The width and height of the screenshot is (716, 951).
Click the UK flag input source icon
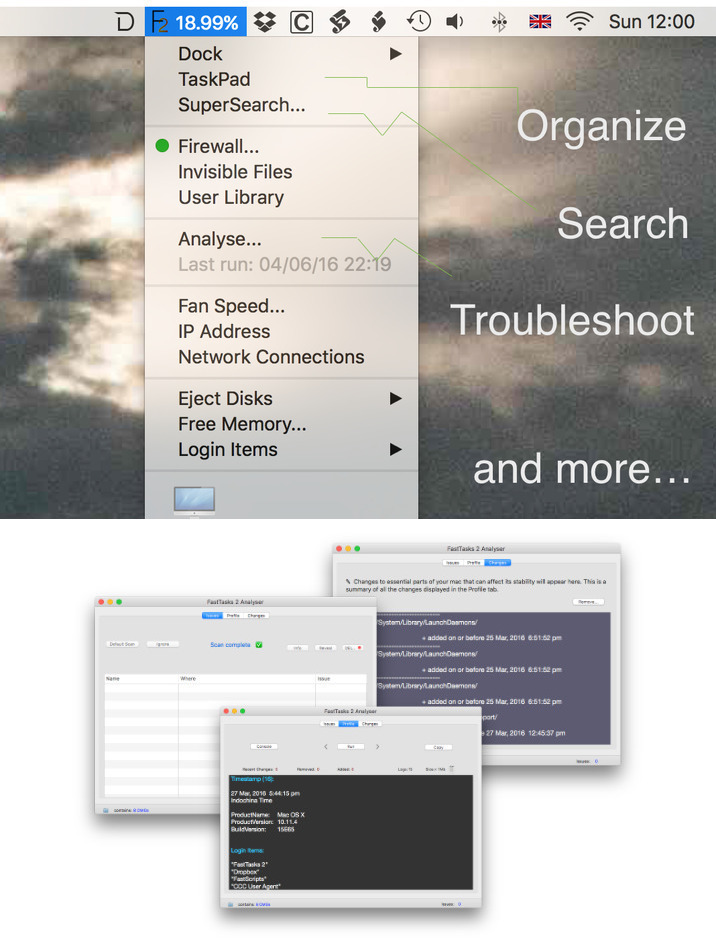pos(540,22)
